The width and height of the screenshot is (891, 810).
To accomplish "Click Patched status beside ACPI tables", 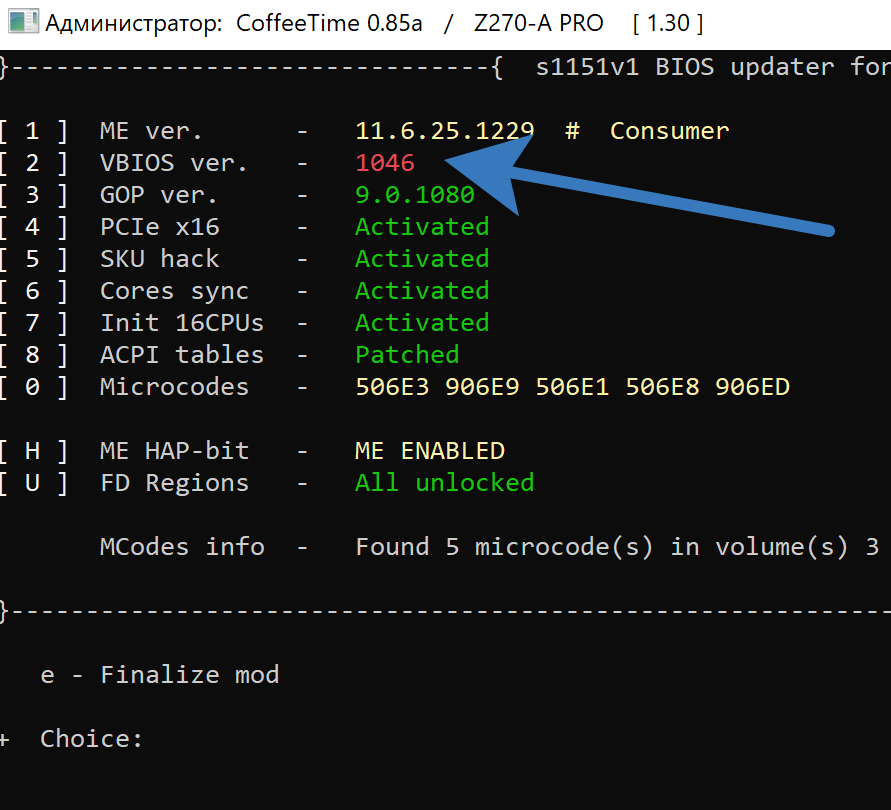I will click(407, 355).
